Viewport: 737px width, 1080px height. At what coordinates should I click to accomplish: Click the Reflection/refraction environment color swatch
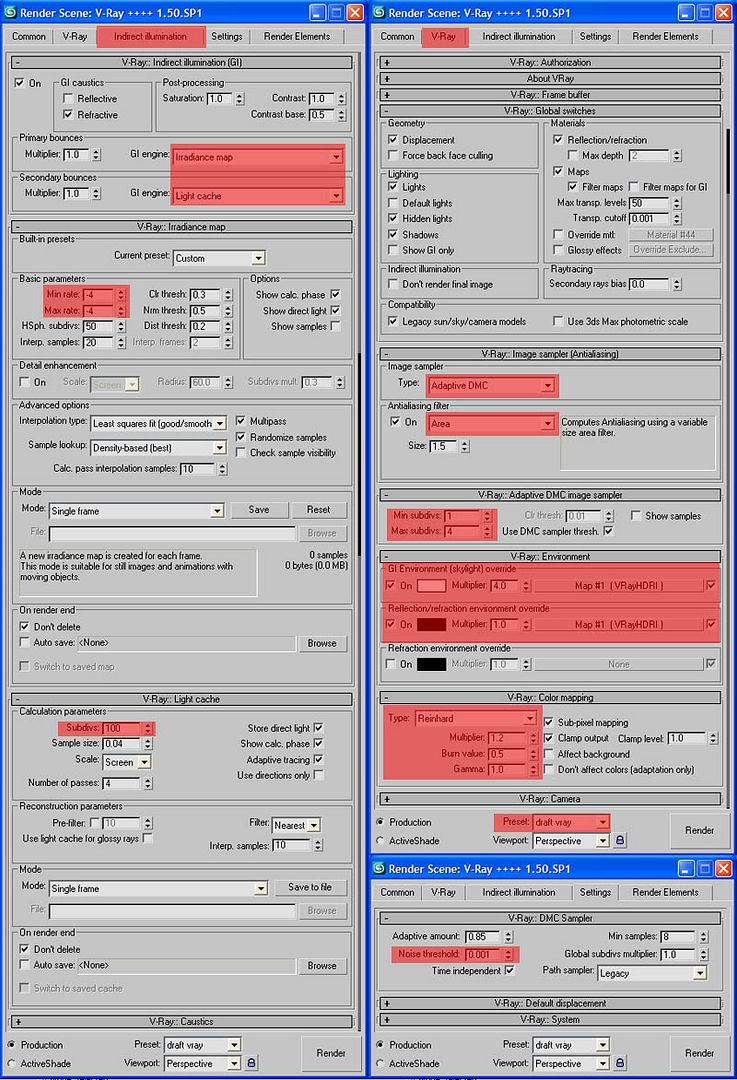coord(432,624)
